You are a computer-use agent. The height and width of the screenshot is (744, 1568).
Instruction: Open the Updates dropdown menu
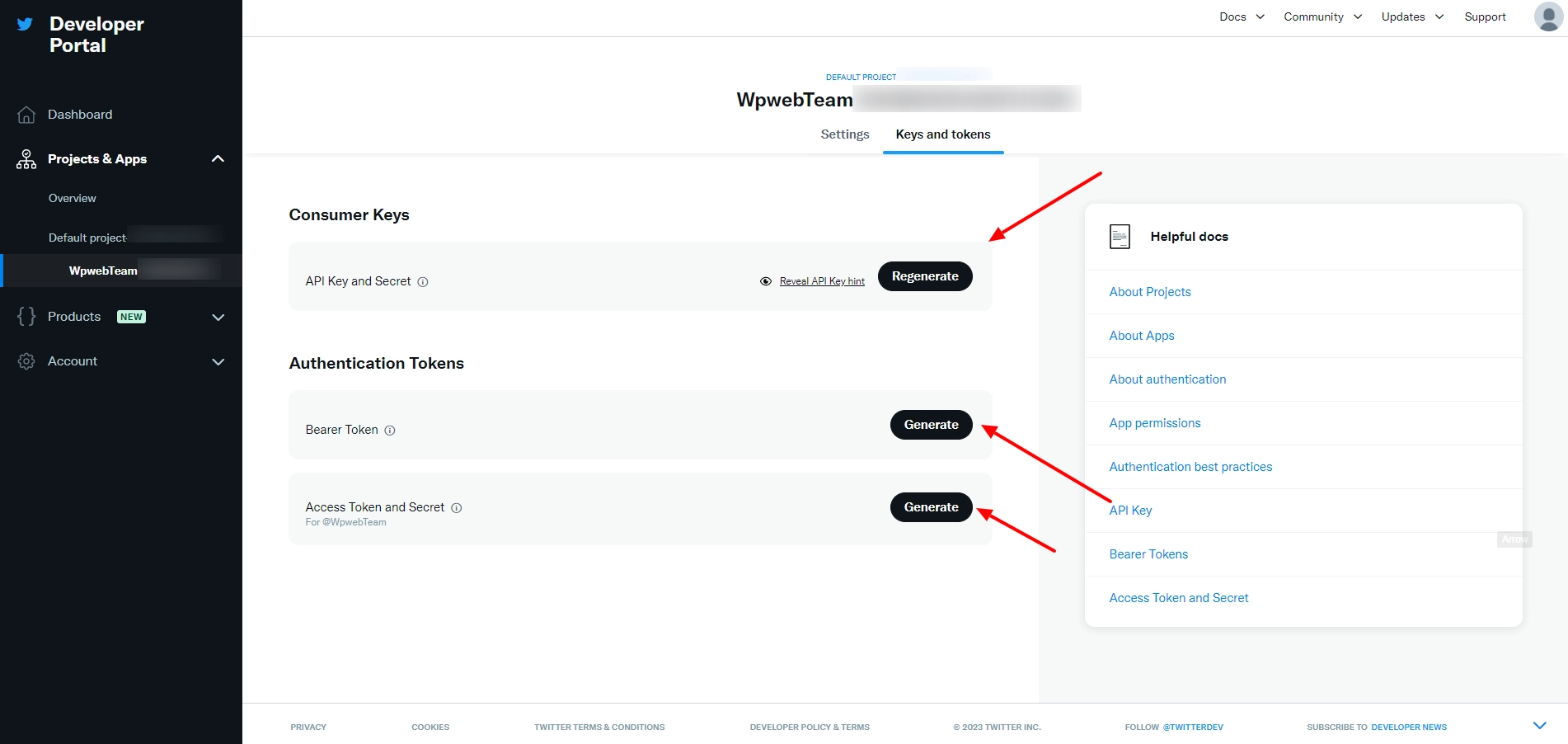tap(1412, 16)
